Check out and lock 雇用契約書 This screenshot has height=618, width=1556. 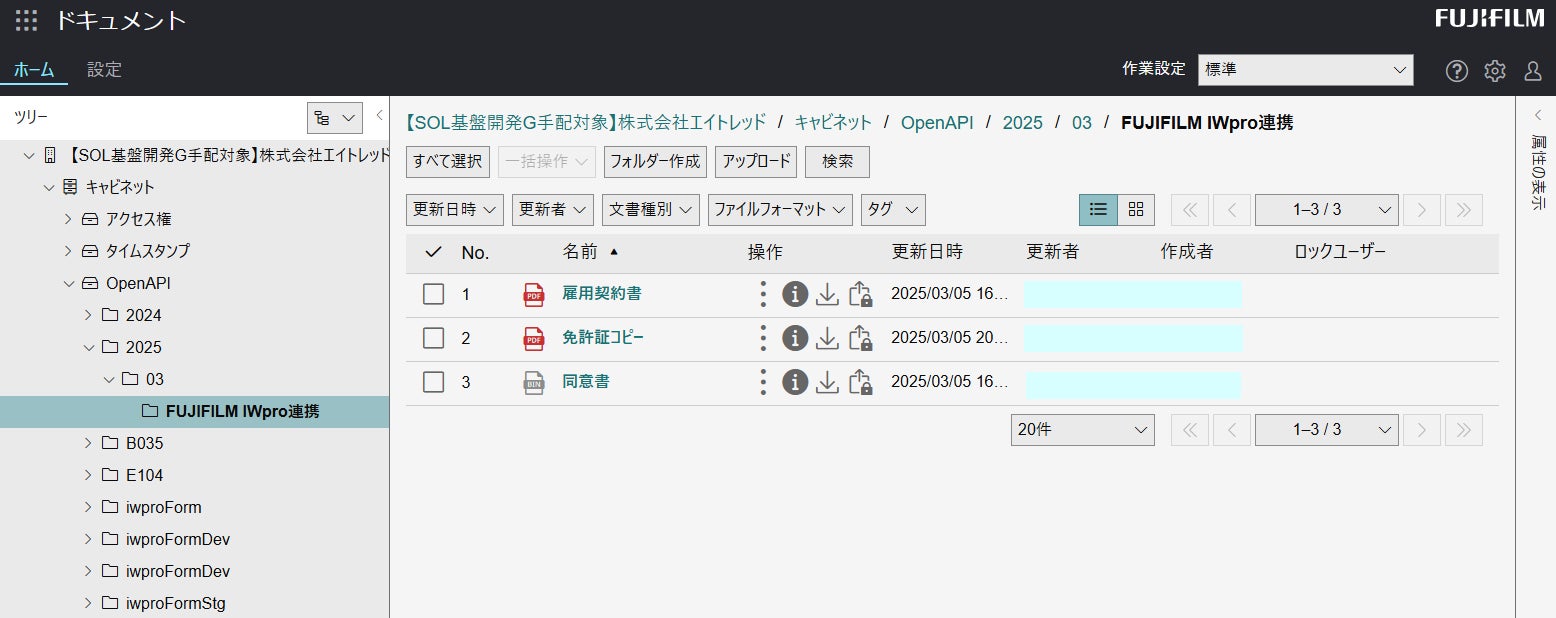pyautogui.click(x=860, y=294)
